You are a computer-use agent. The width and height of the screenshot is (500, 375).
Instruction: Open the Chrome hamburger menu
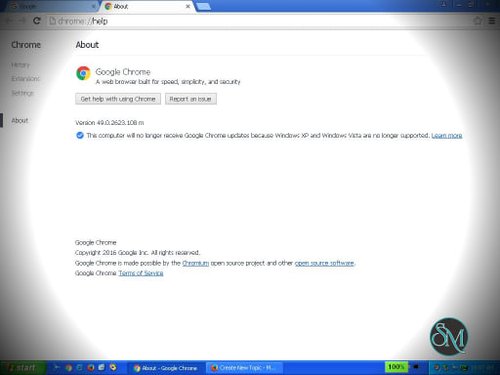492,21
